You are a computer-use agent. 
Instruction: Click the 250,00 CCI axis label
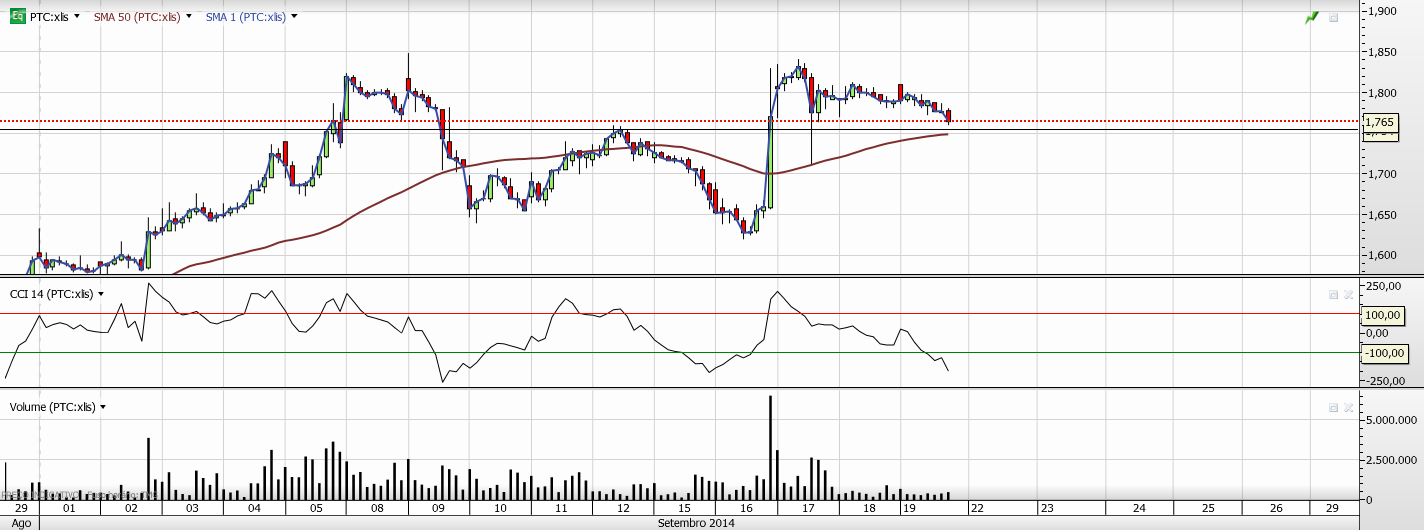click(x=1383, y=287)
